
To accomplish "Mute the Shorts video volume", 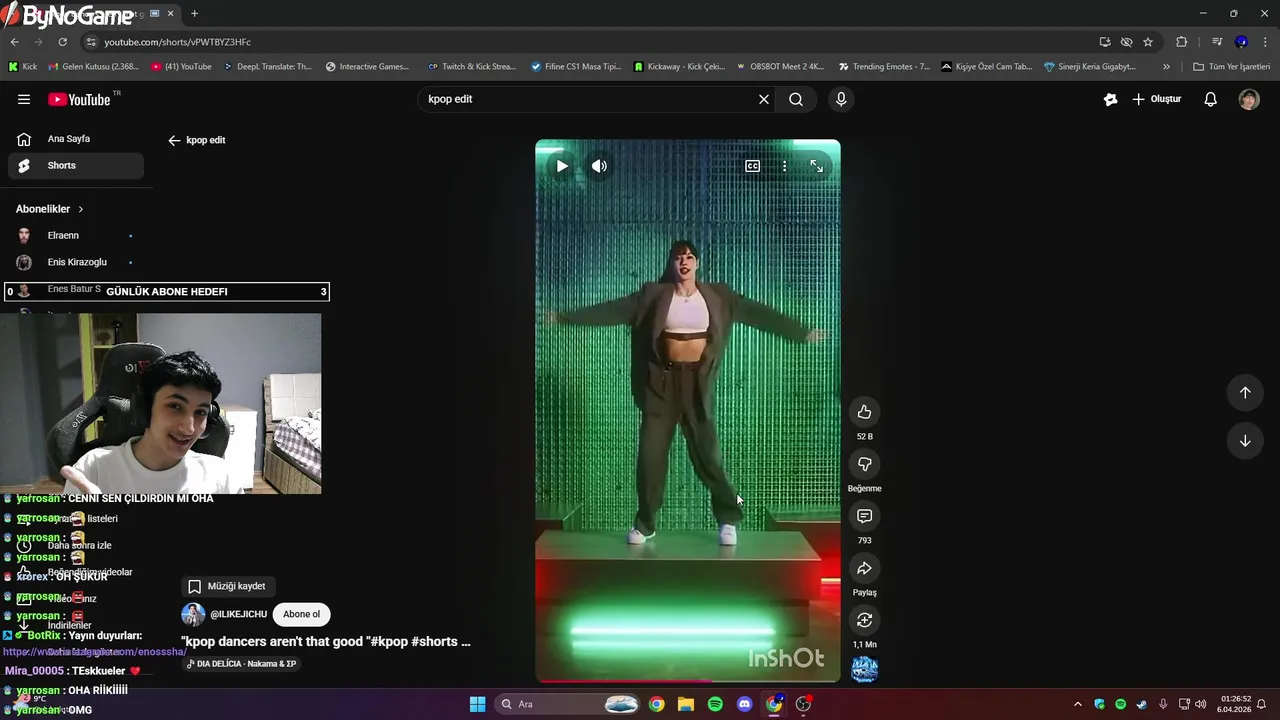I will (599, 166).
